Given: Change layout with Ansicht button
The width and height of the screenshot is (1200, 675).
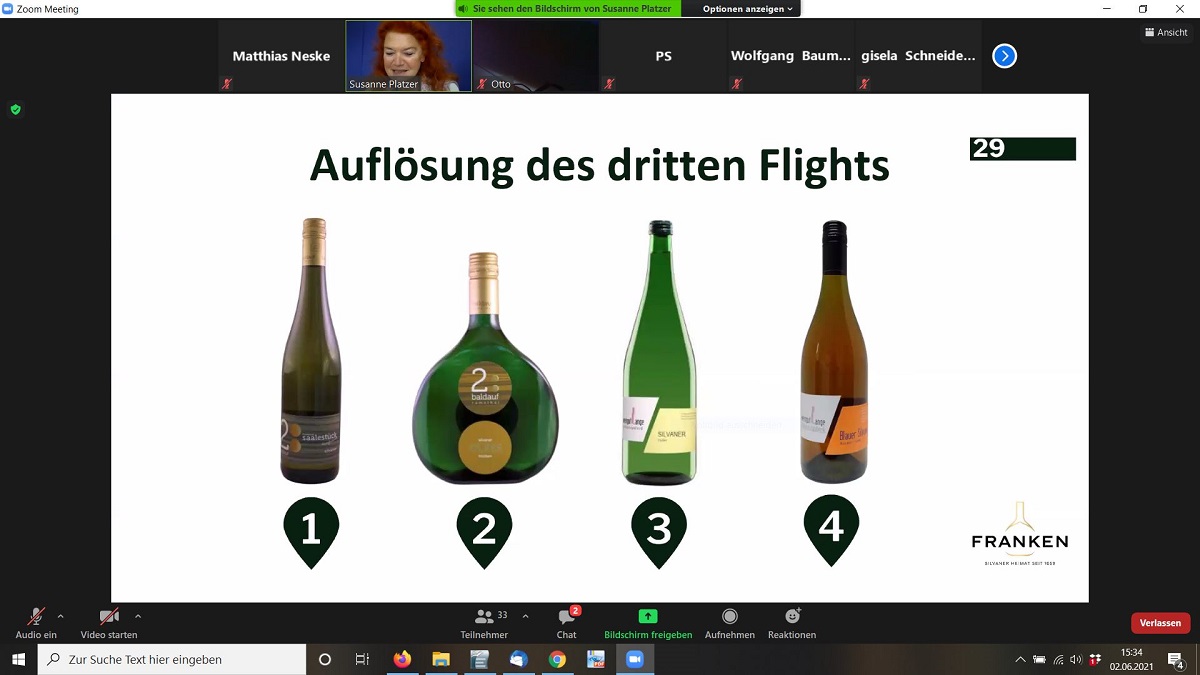Looking at the screenshot, I should (1166, 32).
